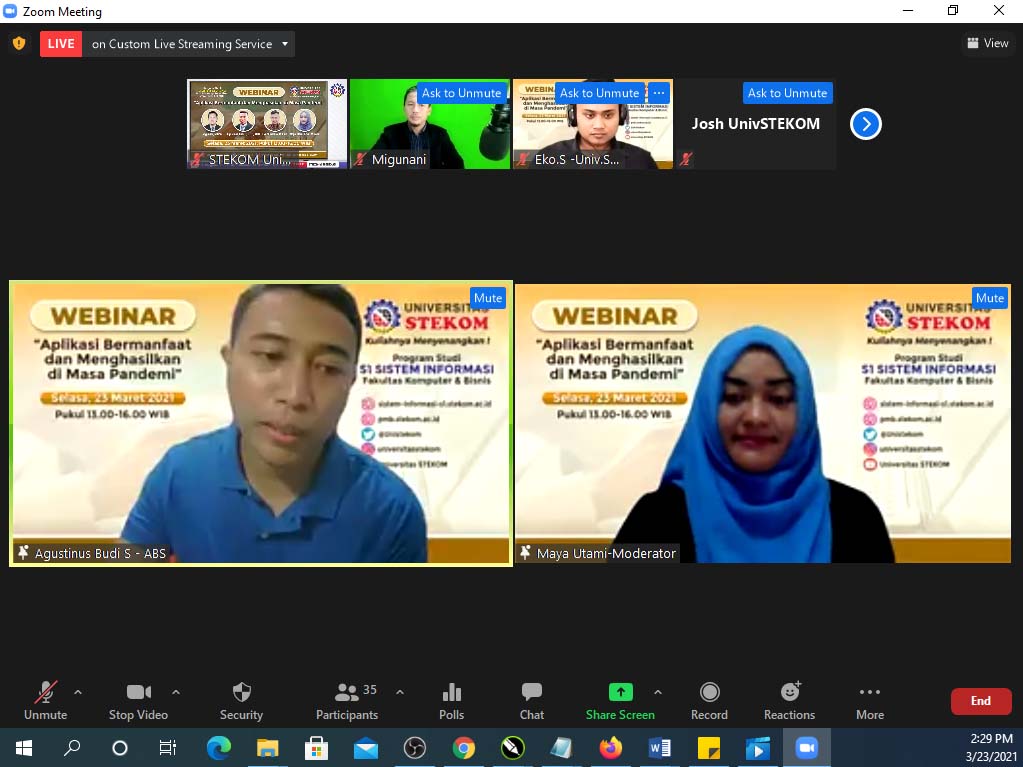The width and height of the screenshot is (1023, 767).
Task: Ask Josh UnivSTEKOM to unmute
Action: 787,93
